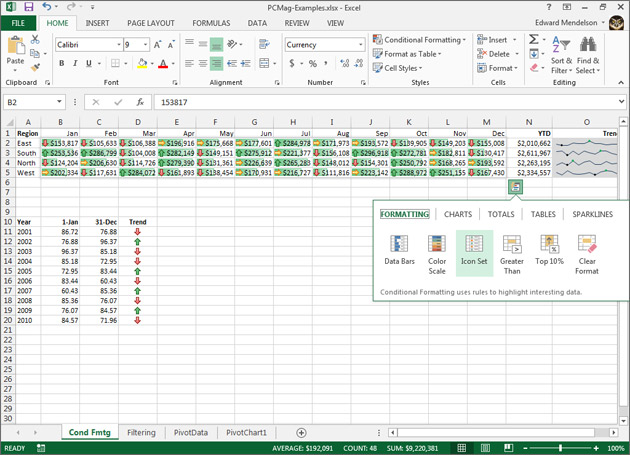This screenshot has width=630, height=455.
Task: Open the Currency number format dropdown
Action: pos(361,45)
